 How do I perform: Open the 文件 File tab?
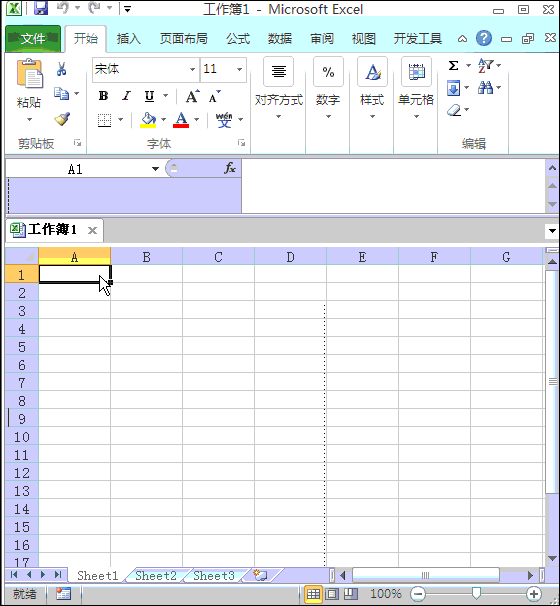[33, 38]
